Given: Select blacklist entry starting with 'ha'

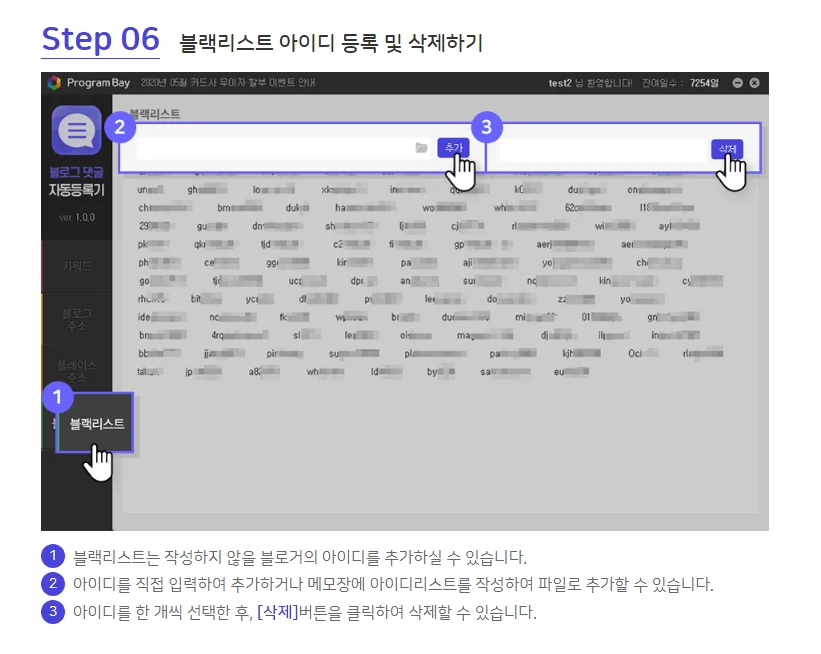Looking at the screenshot, I should tap(365, 208).
